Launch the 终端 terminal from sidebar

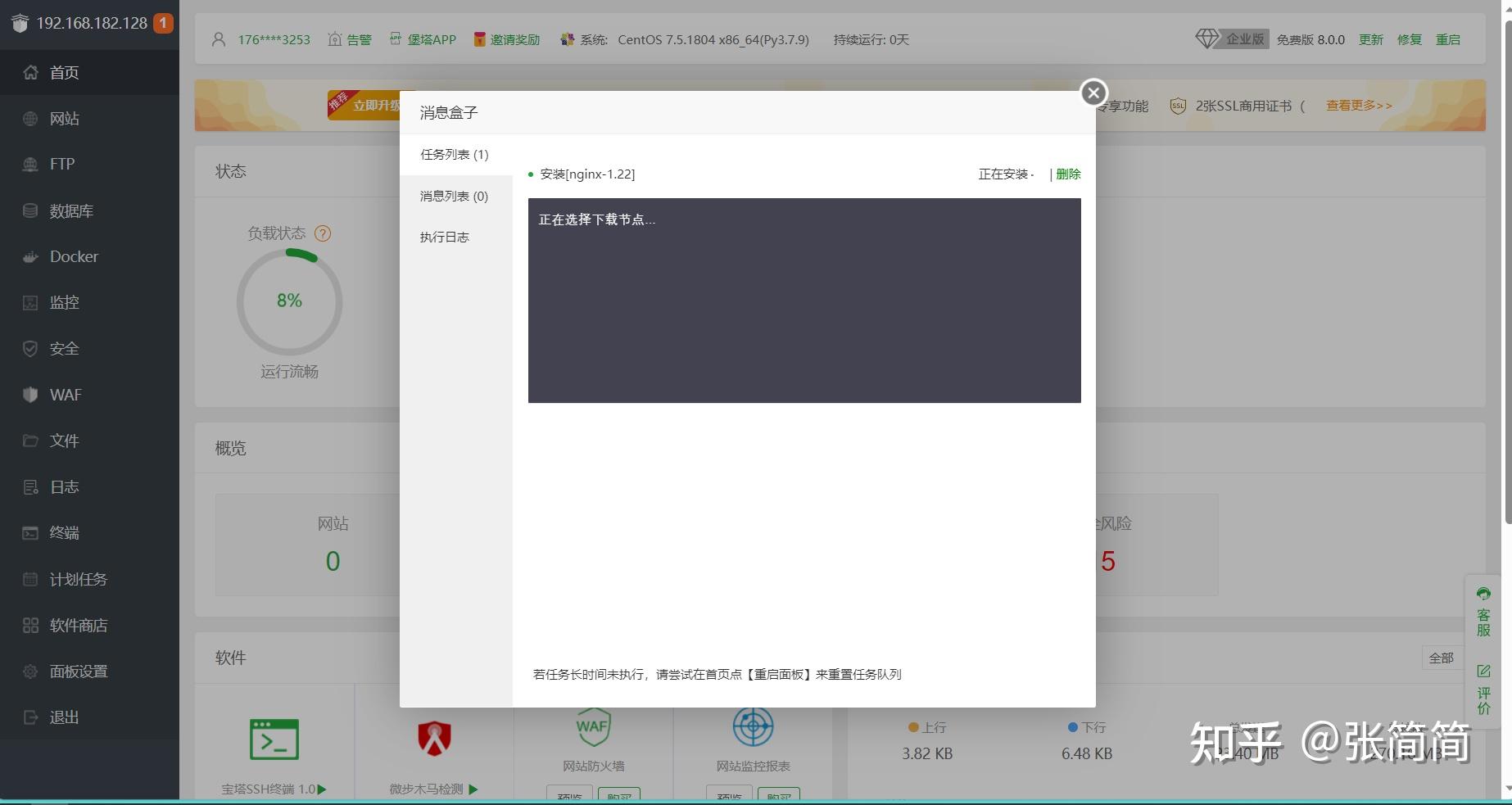pos(63,532)
